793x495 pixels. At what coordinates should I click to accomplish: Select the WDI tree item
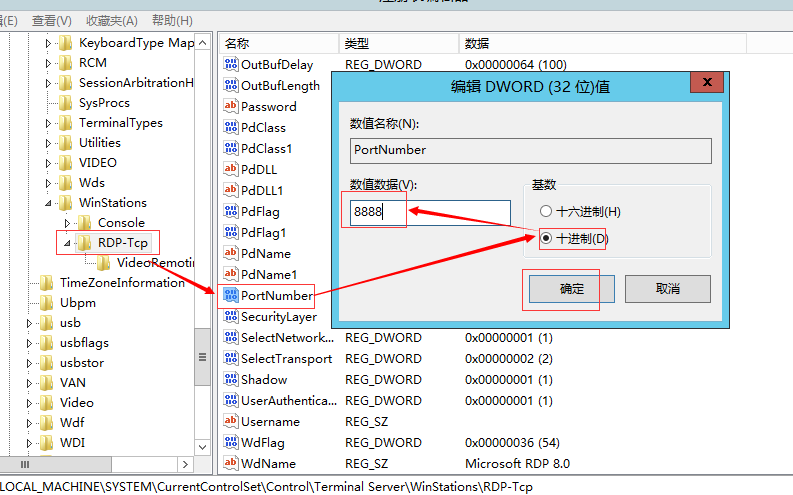[72, 443]
